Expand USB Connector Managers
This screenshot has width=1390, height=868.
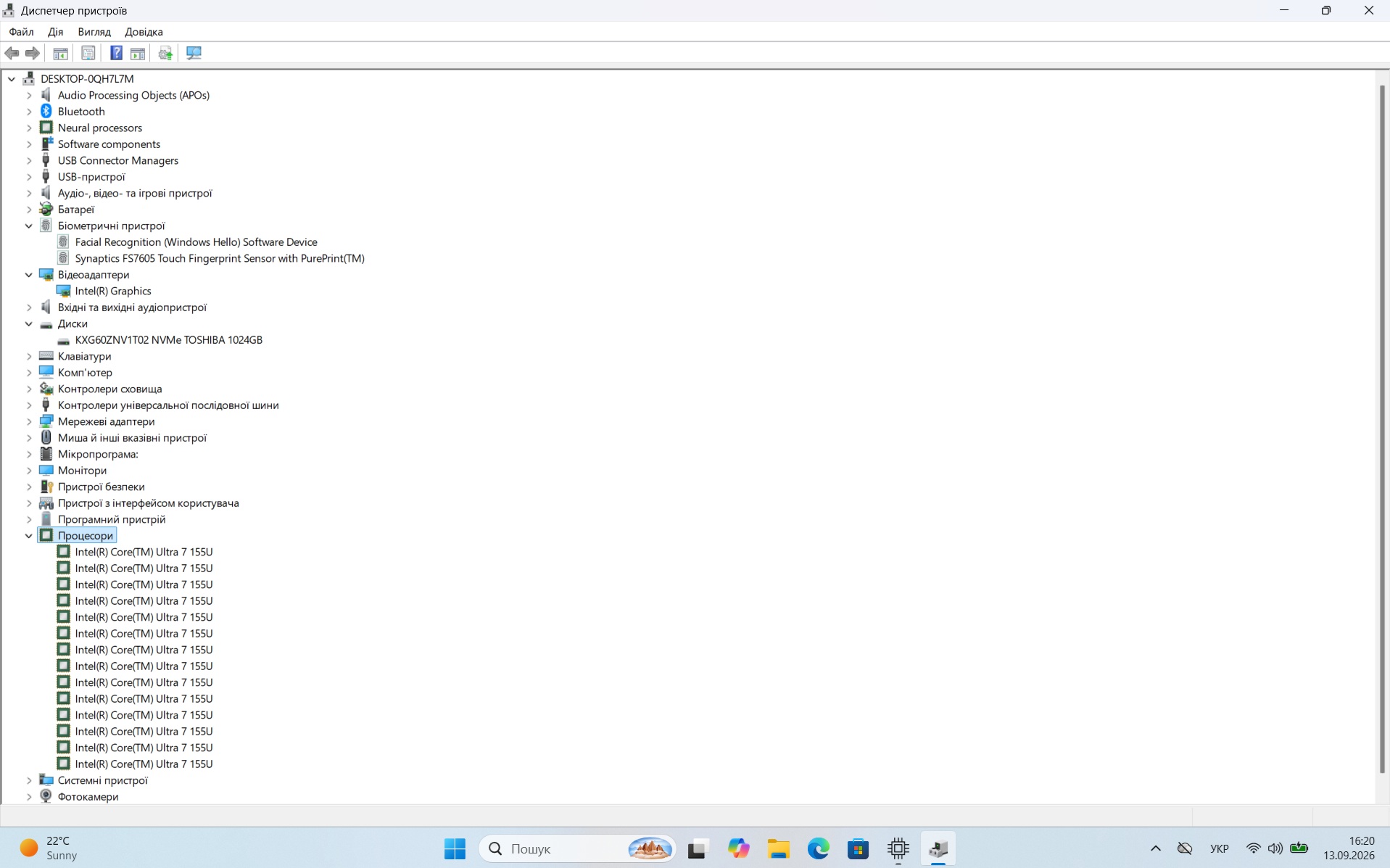click(x=29, y=160)
